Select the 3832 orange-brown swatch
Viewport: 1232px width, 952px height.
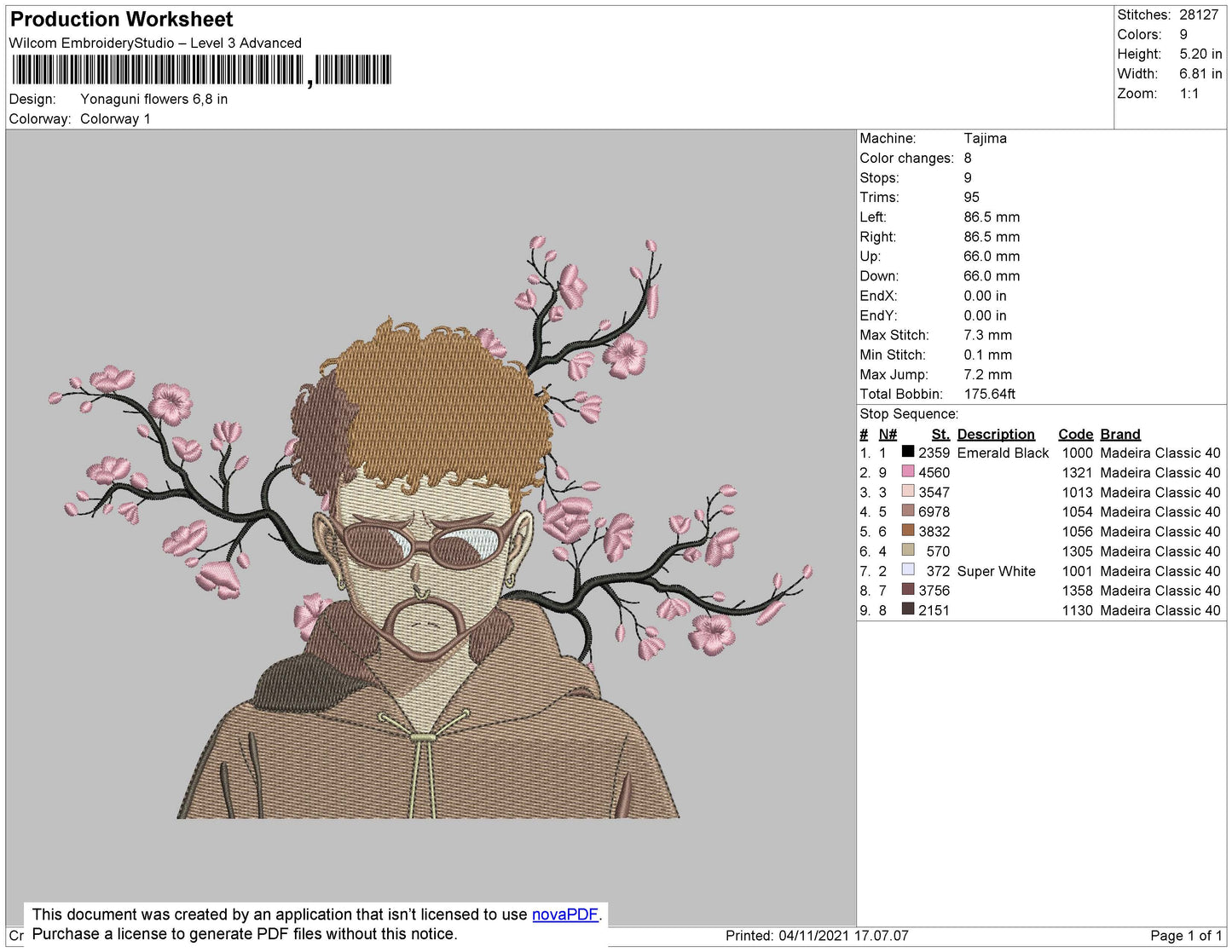[x=908, y=530]
